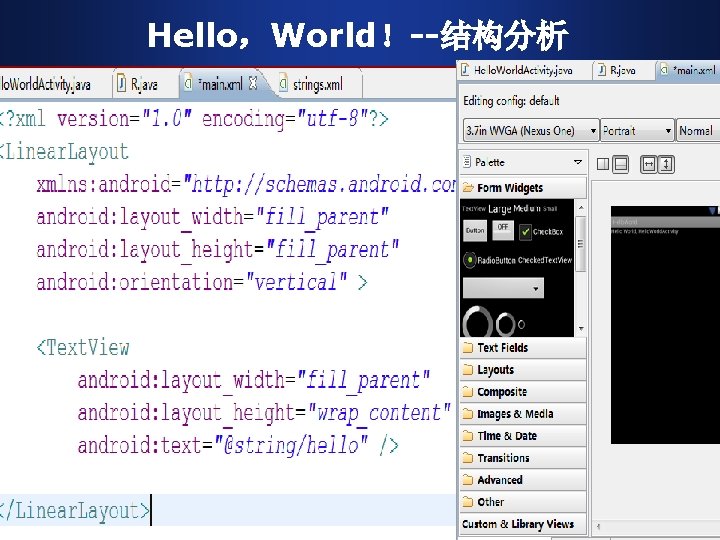Pick the Medium text widget in palette
The image size is (720, 540).
pyautogui.click(x=527, y=208)
